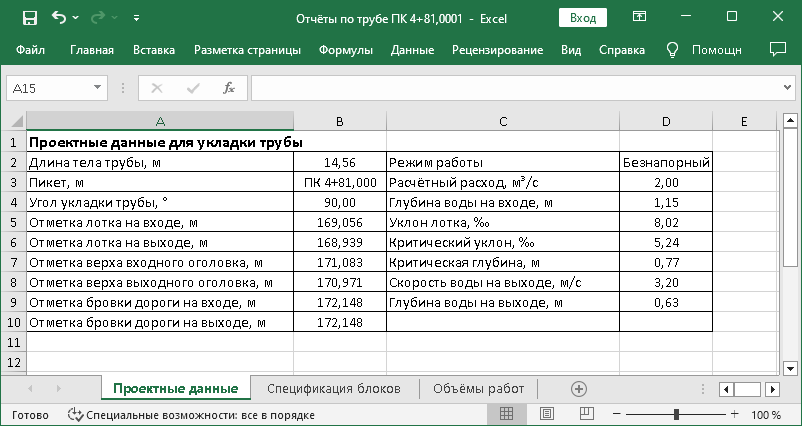
Task: Open the Customize Quick Access Toolbar menu
Action: tap(136, 18)
